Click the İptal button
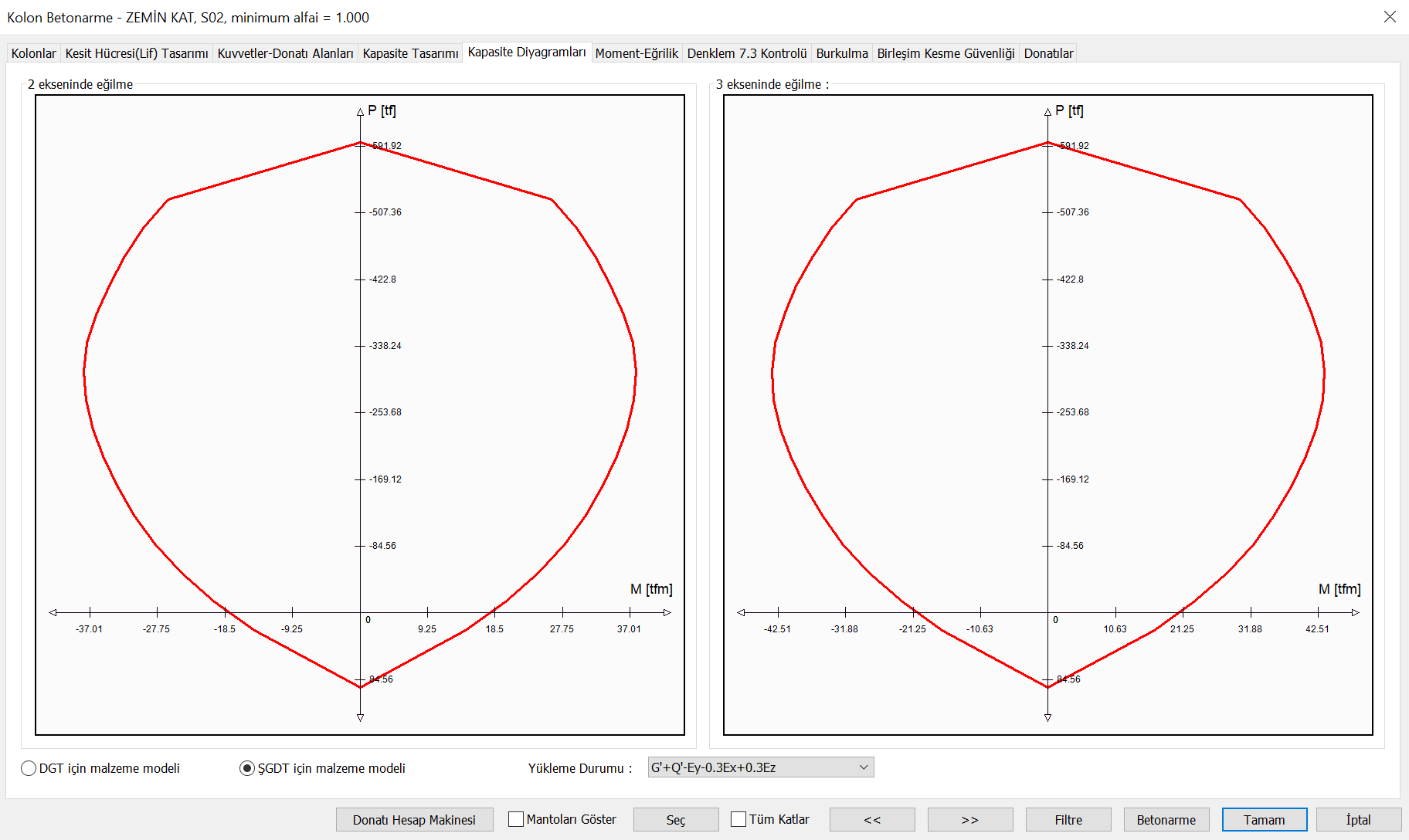The image size is (1409, 840). pyautogui.click(x=1358, y=819)
